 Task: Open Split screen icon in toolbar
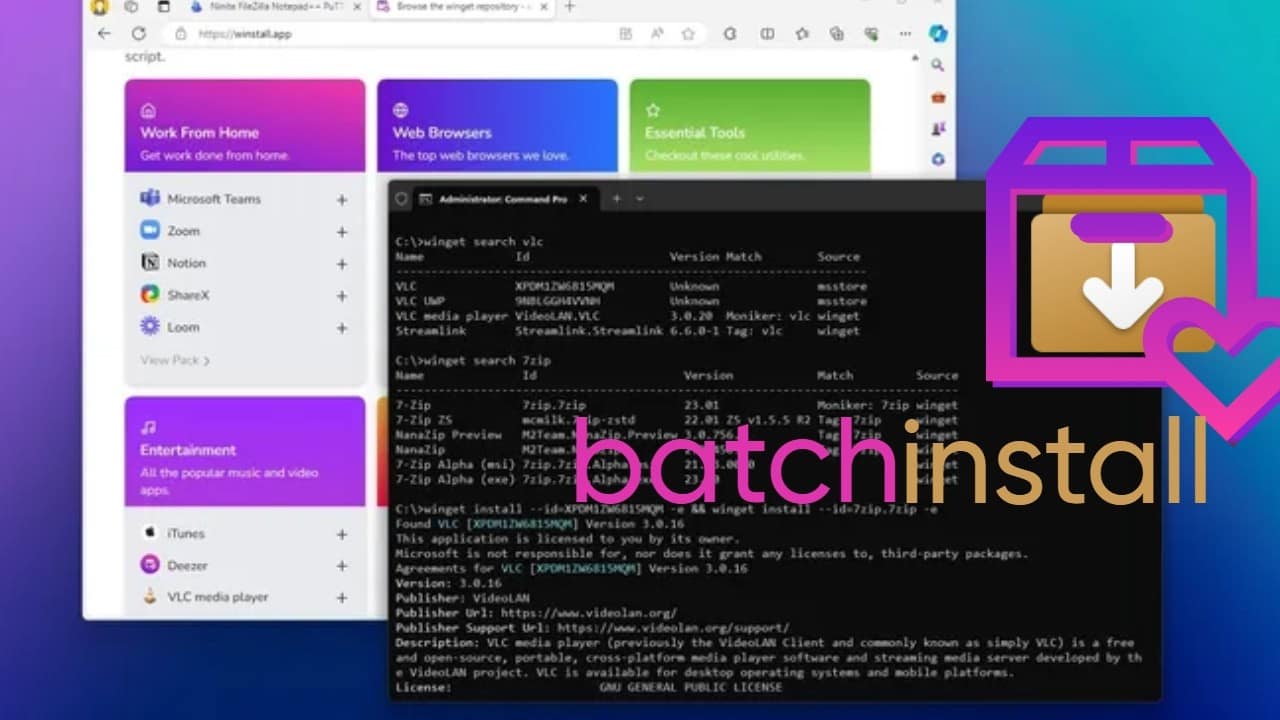(x=767, y=34)
